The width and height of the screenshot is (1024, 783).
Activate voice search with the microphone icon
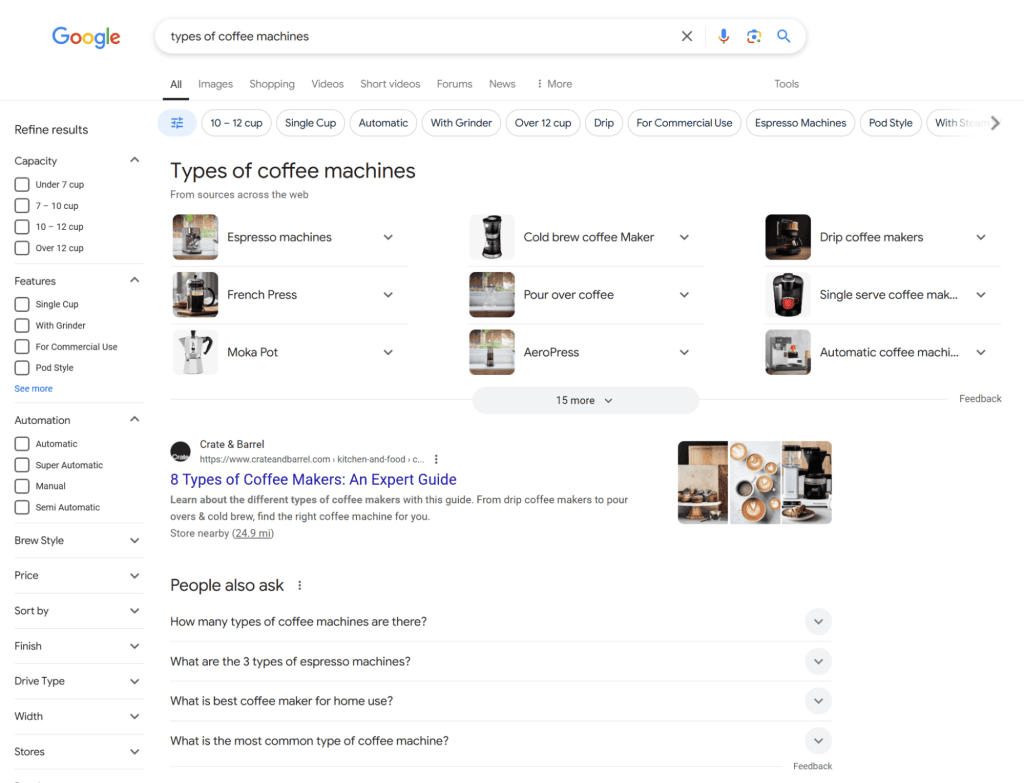tap(723, 35)
